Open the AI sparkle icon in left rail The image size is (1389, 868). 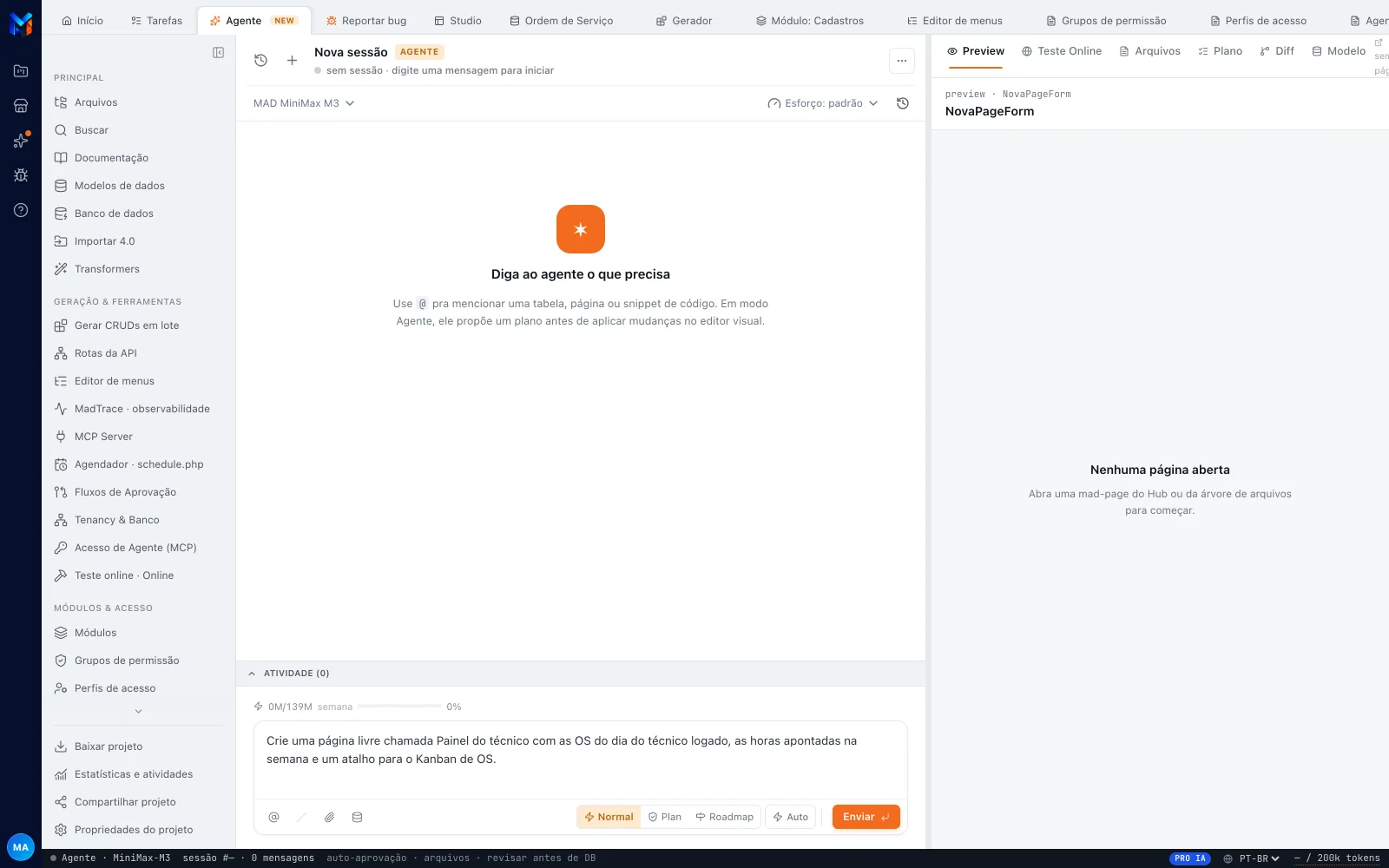click(x=21, y=141)
